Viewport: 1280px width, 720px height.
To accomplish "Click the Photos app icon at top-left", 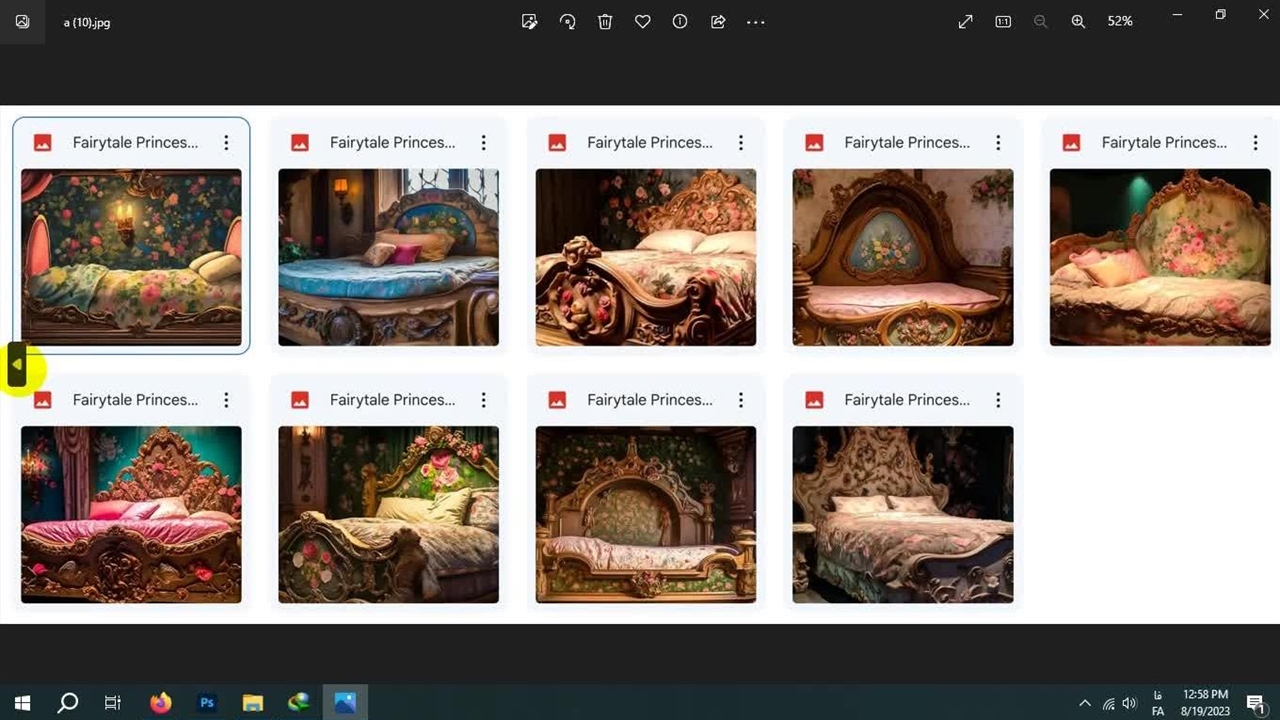I will pos(22,22).
